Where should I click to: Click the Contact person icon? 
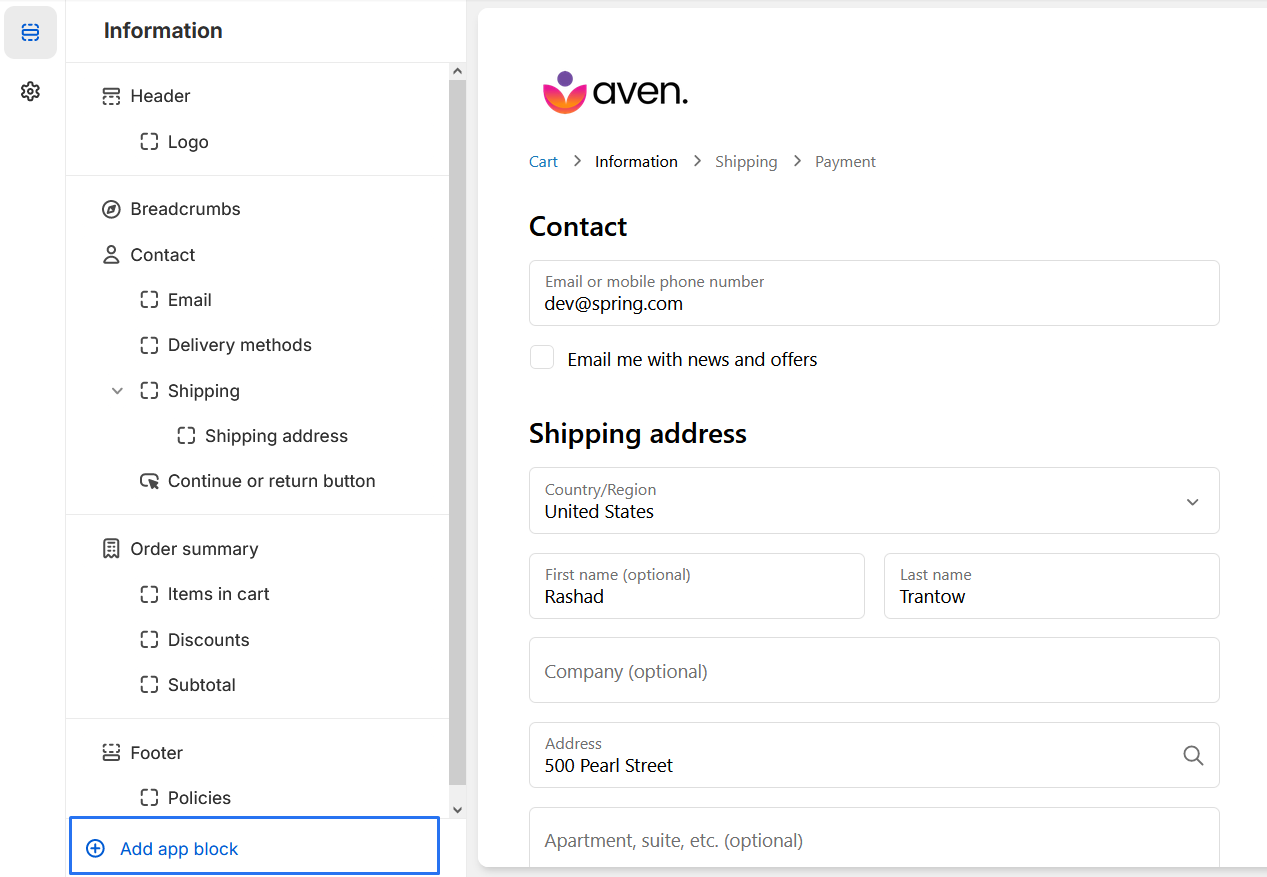(111, 255)
